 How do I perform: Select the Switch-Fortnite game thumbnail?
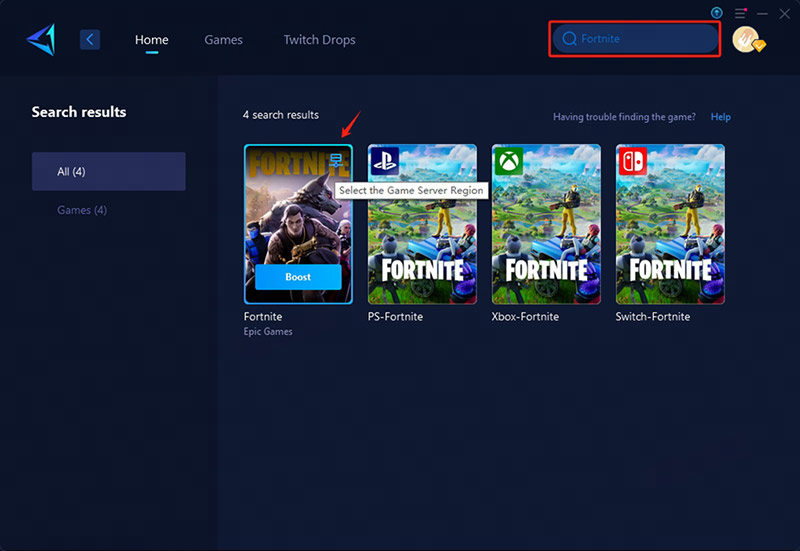[670, 225]
